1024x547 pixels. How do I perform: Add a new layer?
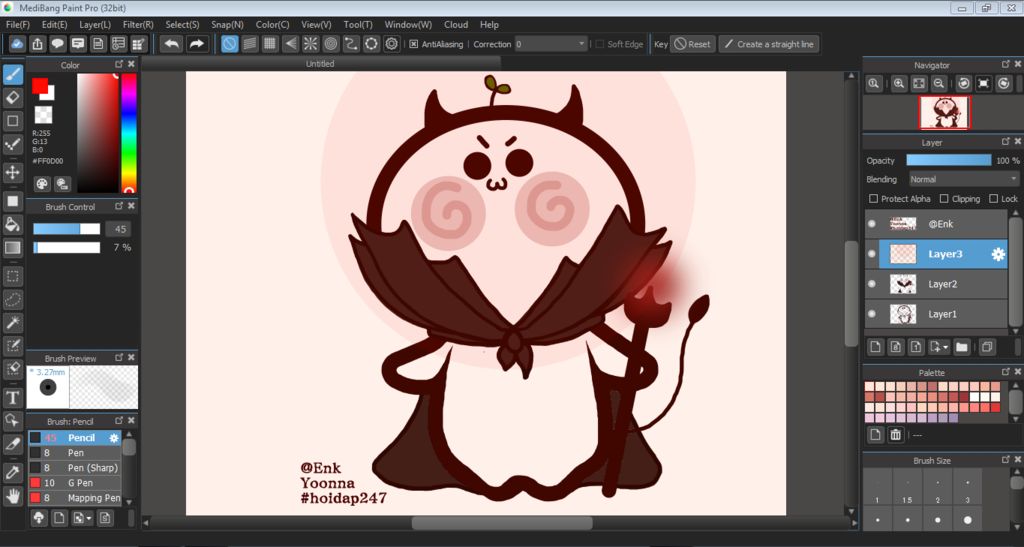pos(876,347)
